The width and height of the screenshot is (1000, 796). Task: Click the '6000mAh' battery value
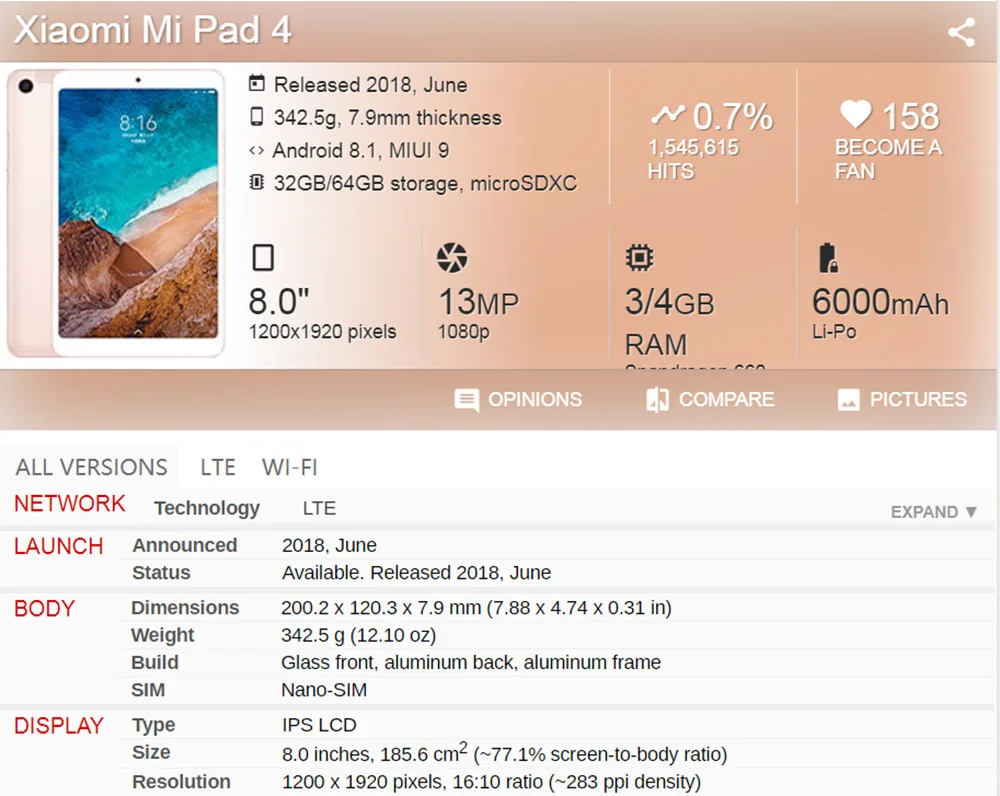[x=881, y=302]
